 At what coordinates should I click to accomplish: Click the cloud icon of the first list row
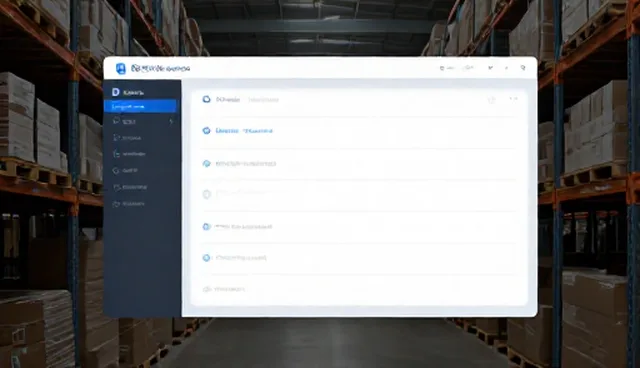pyautogui.click(x=207, y=99)
